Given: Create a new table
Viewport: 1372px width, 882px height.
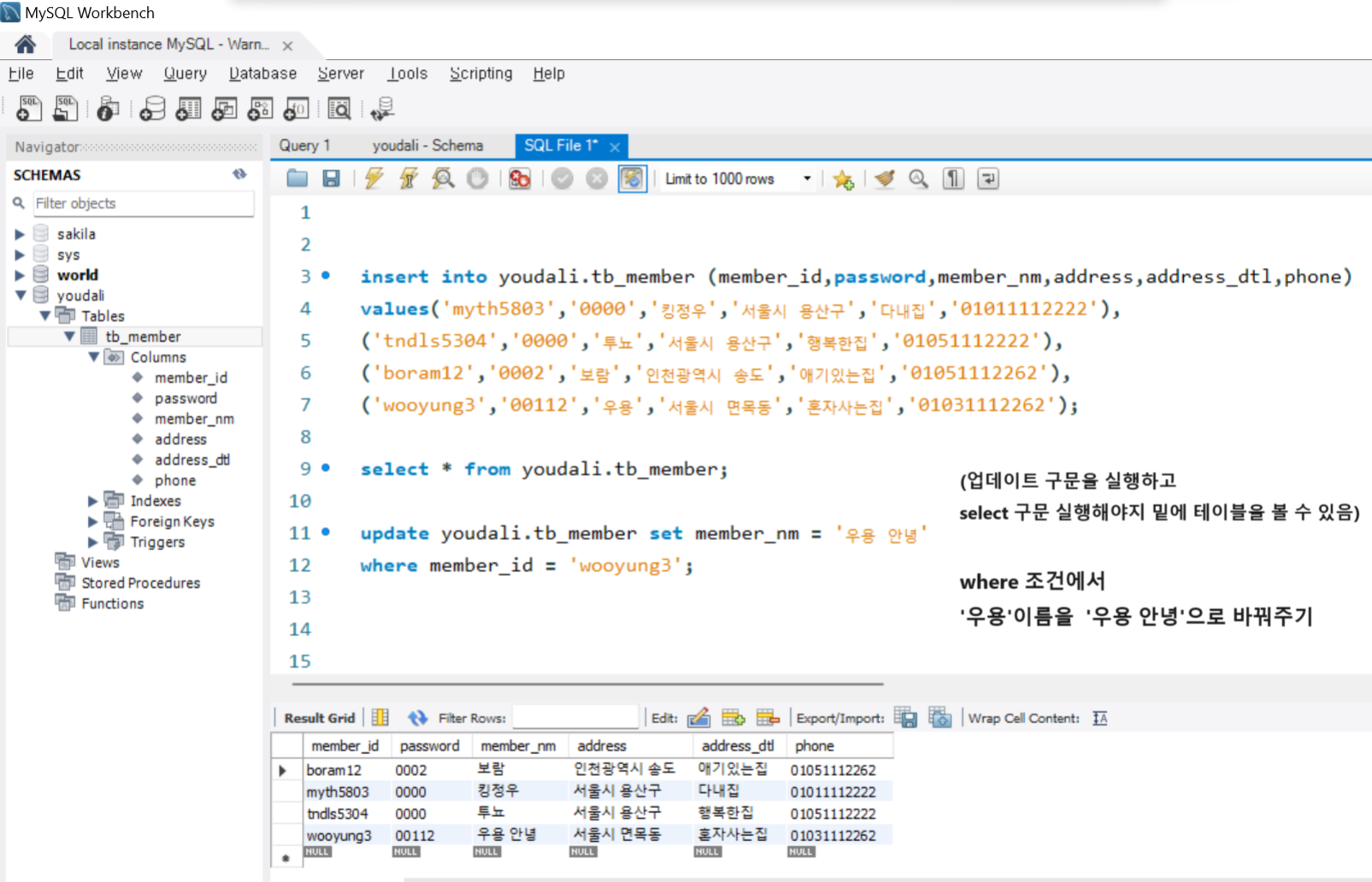Looking at the screenshot, I should 188,109.
